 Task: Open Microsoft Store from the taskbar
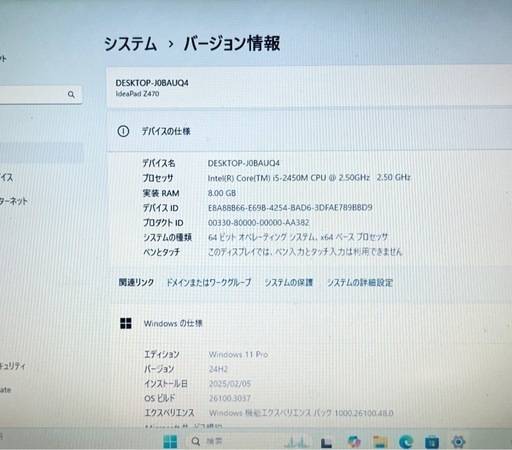[432, 442]
